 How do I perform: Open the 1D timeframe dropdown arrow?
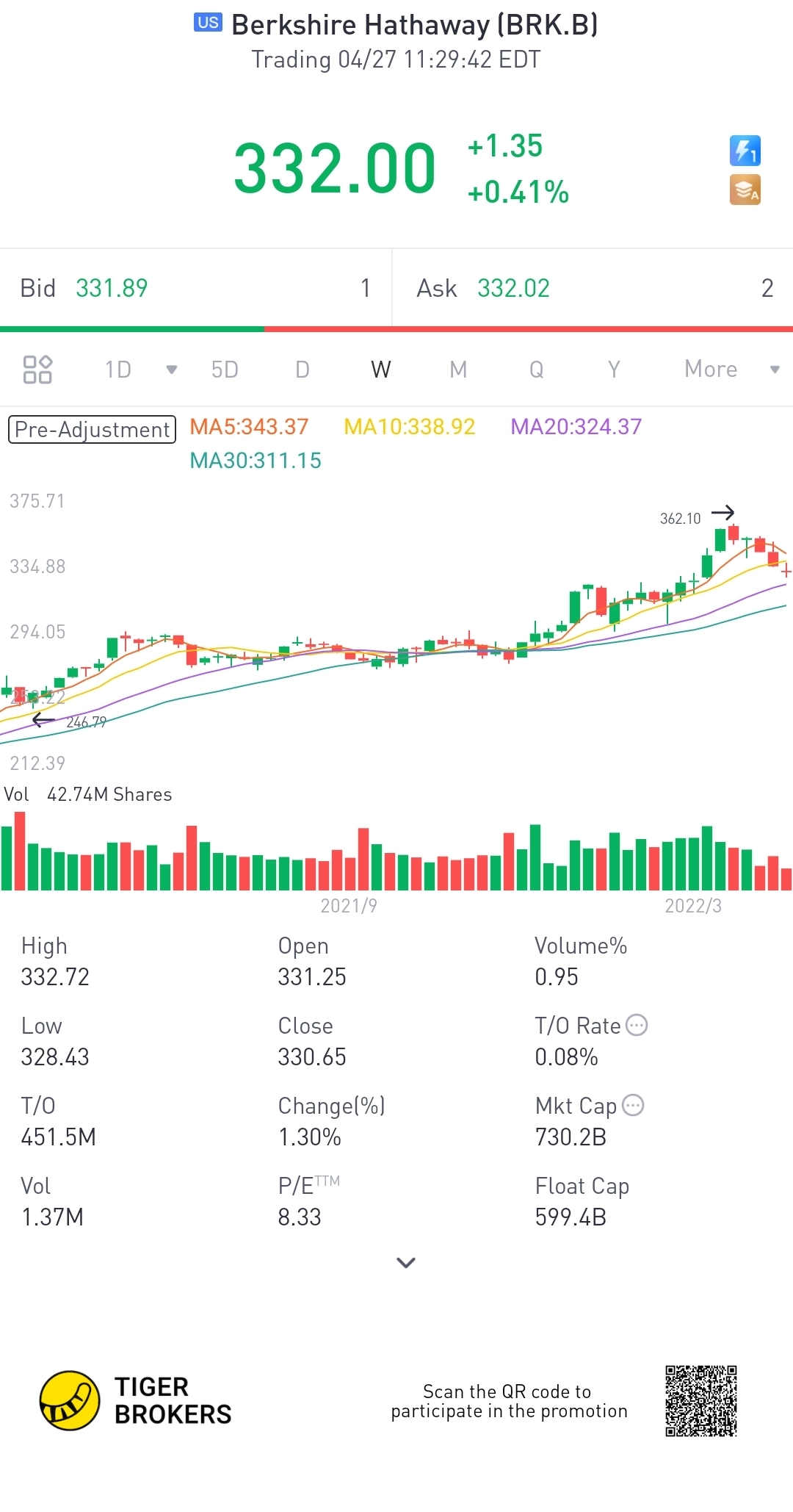click(172, 370)
